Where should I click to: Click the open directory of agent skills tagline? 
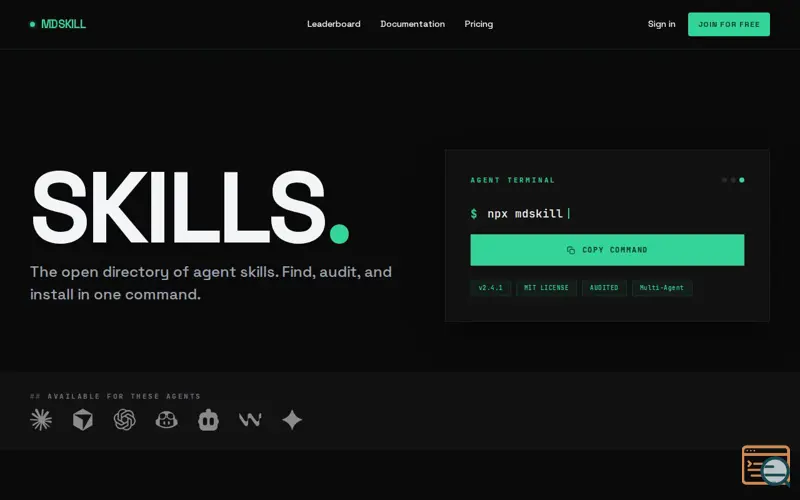(x=211, y=283)
